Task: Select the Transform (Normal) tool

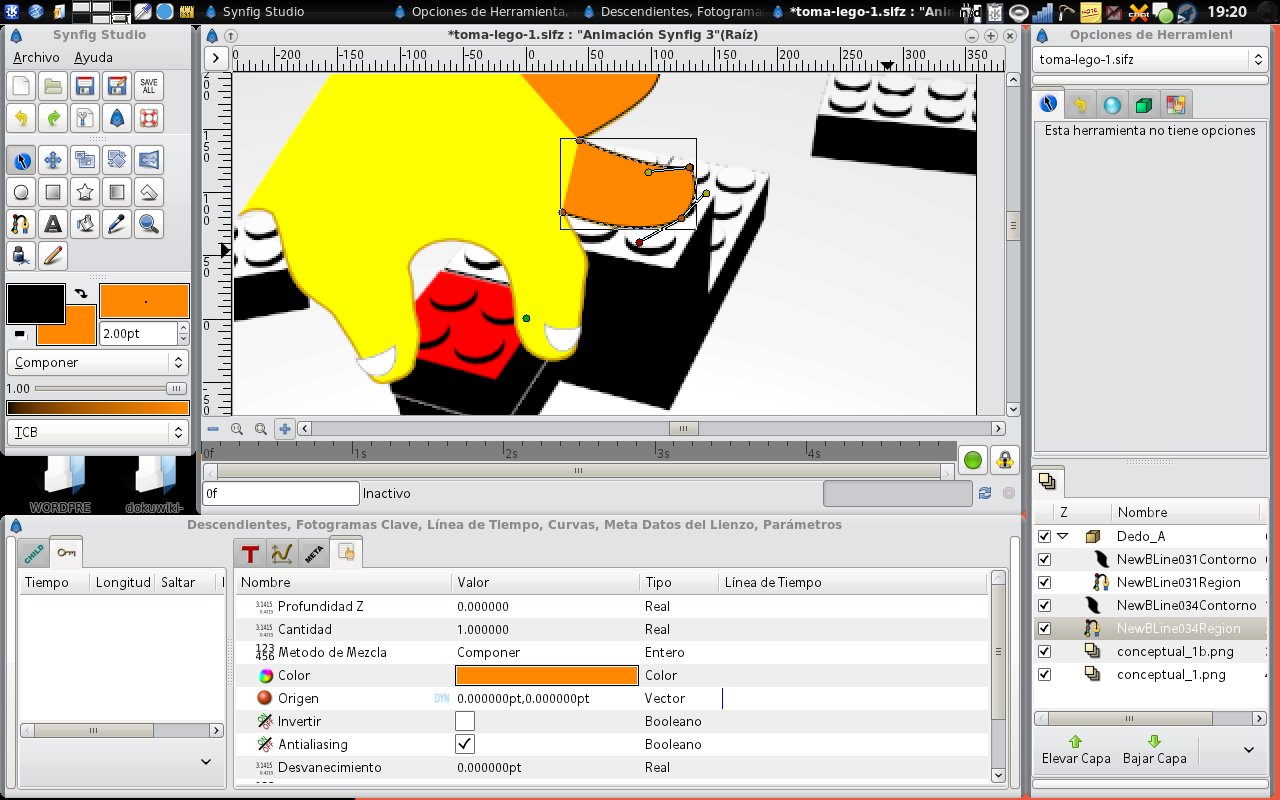Action: tap(22, 160)
